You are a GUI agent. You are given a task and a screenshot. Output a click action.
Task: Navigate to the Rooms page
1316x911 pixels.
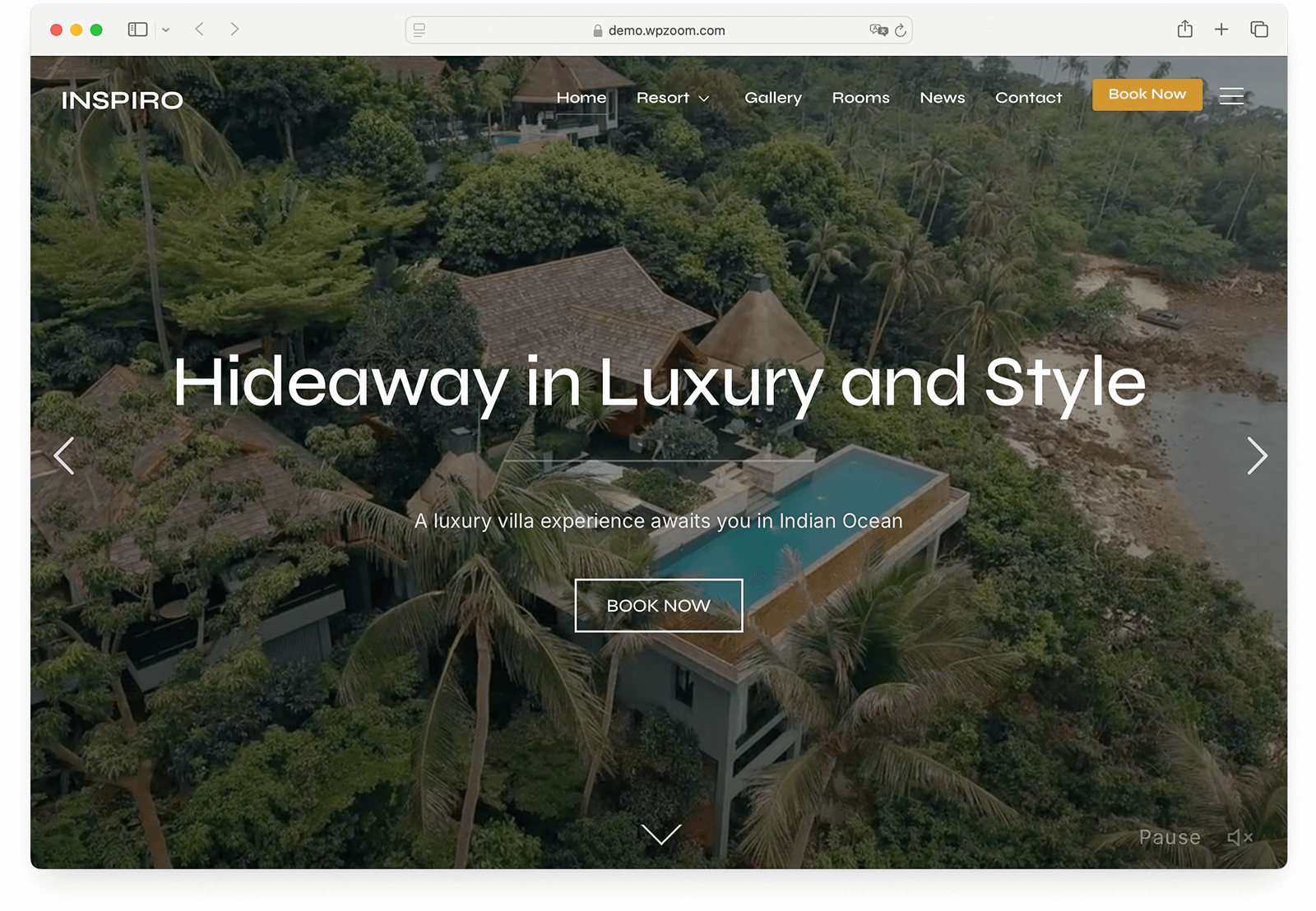point(860,98)
